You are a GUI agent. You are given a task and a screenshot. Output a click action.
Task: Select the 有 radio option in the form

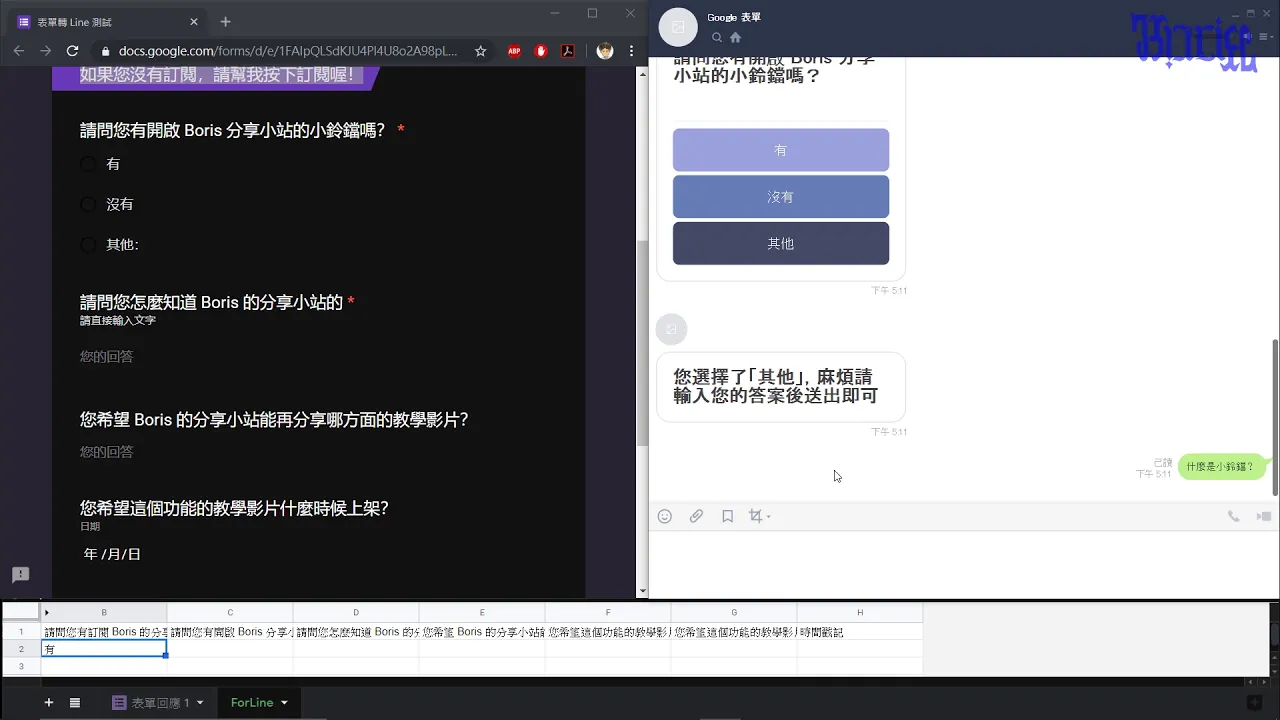(88, 164)
